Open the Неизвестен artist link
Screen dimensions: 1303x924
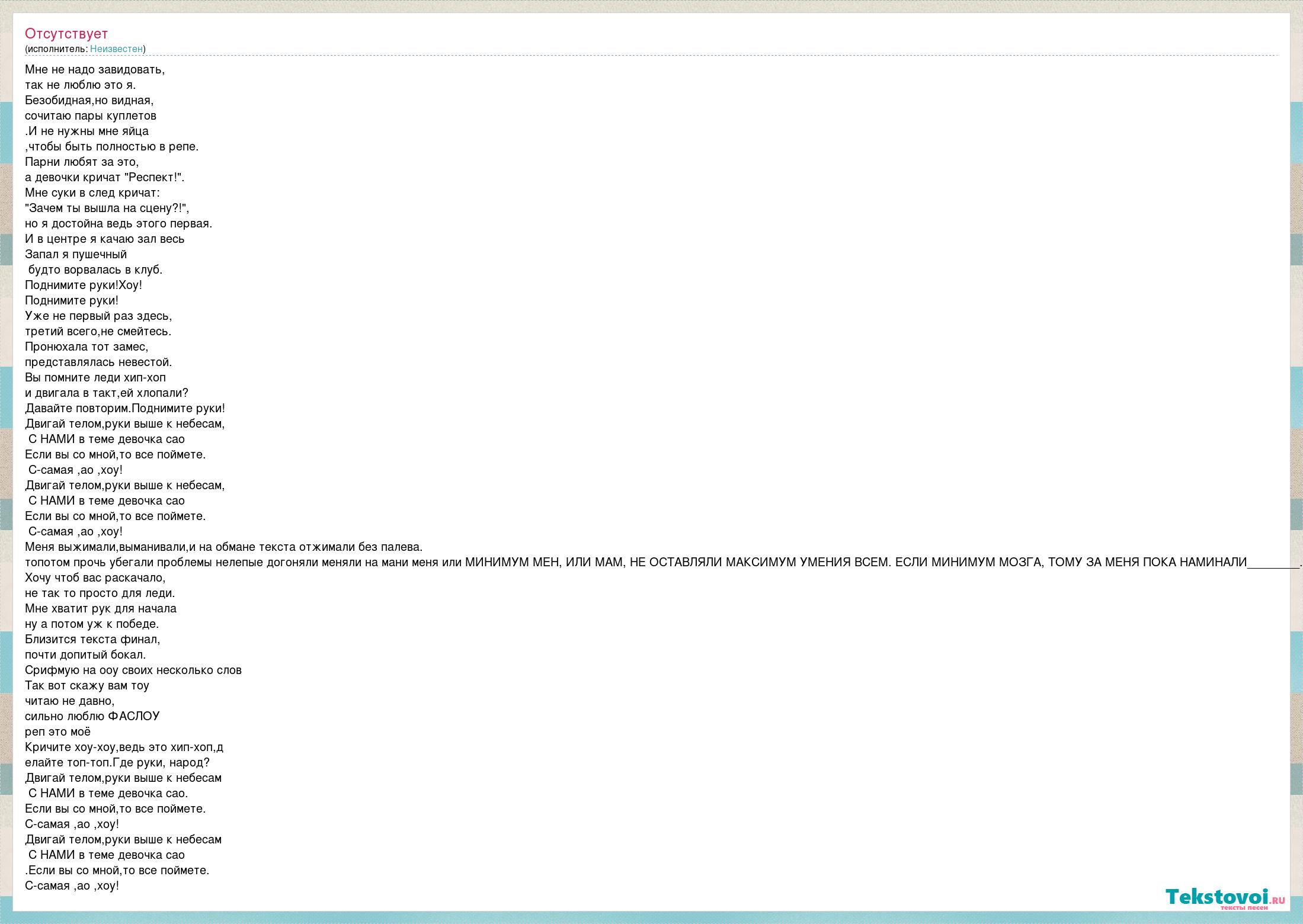coord(116,49)
